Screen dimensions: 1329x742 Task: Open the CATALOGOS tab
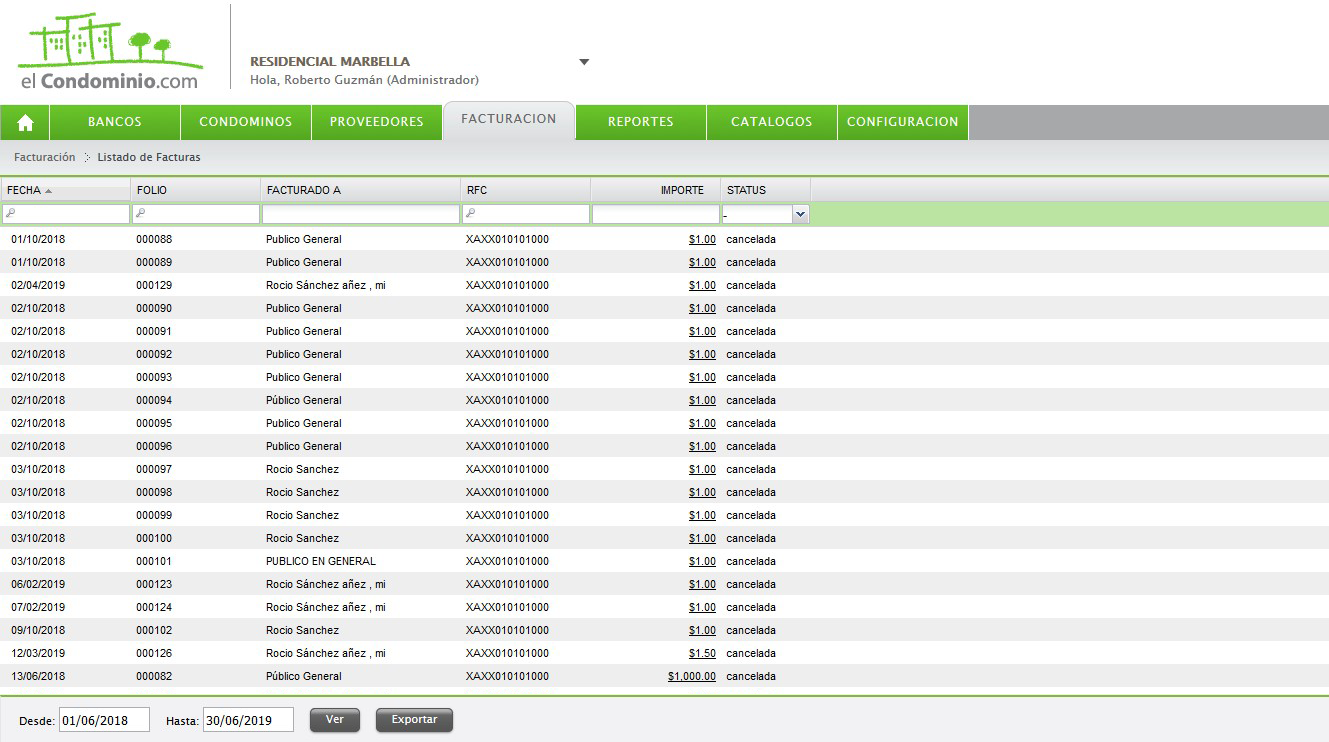(771, 122)
